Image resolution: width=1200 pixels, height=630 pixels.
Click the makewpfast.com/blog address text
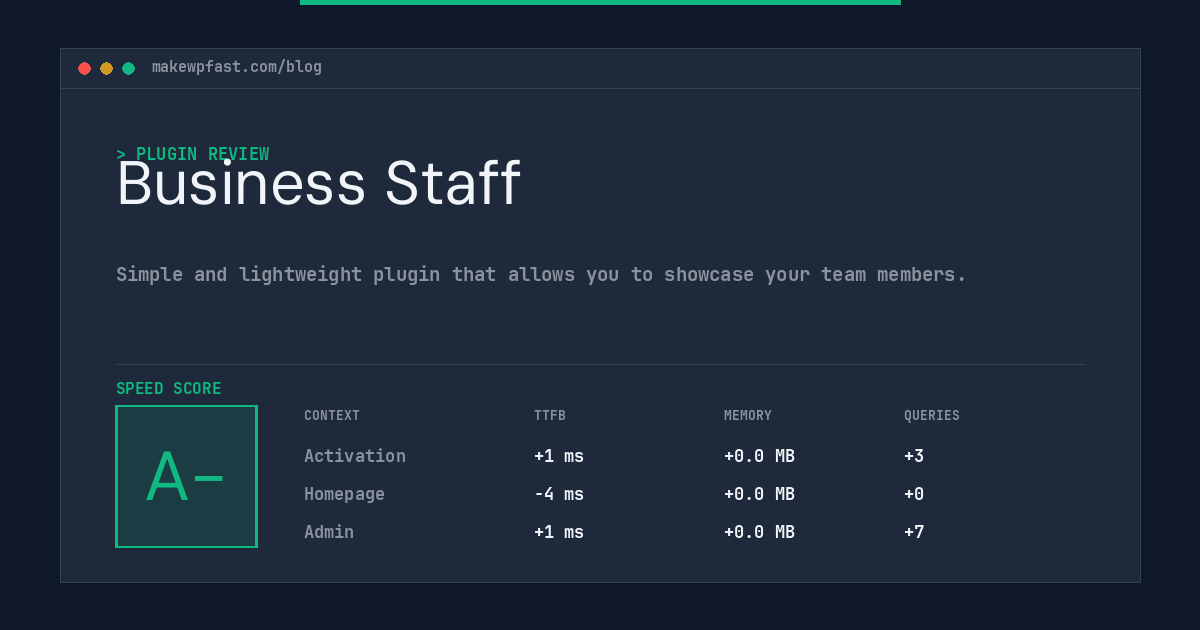[237, 67]
